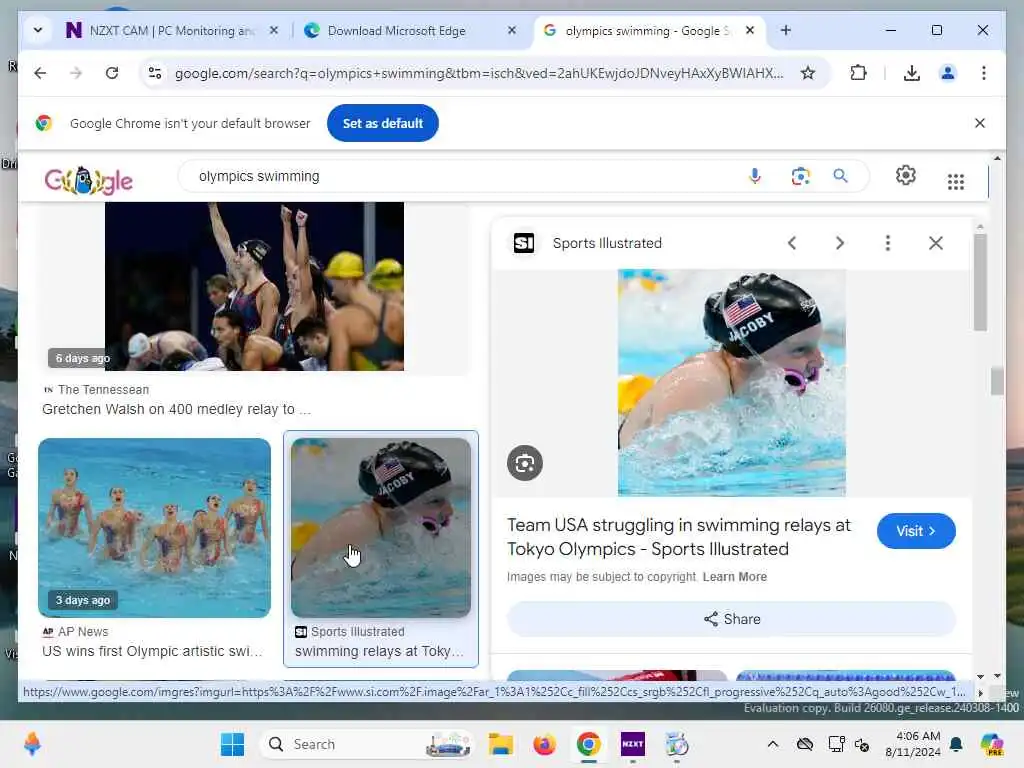Open File Explorer from the taskbar
This screenshot has height=768, width=1024.
pyautogui.click(x=501, y=744)
